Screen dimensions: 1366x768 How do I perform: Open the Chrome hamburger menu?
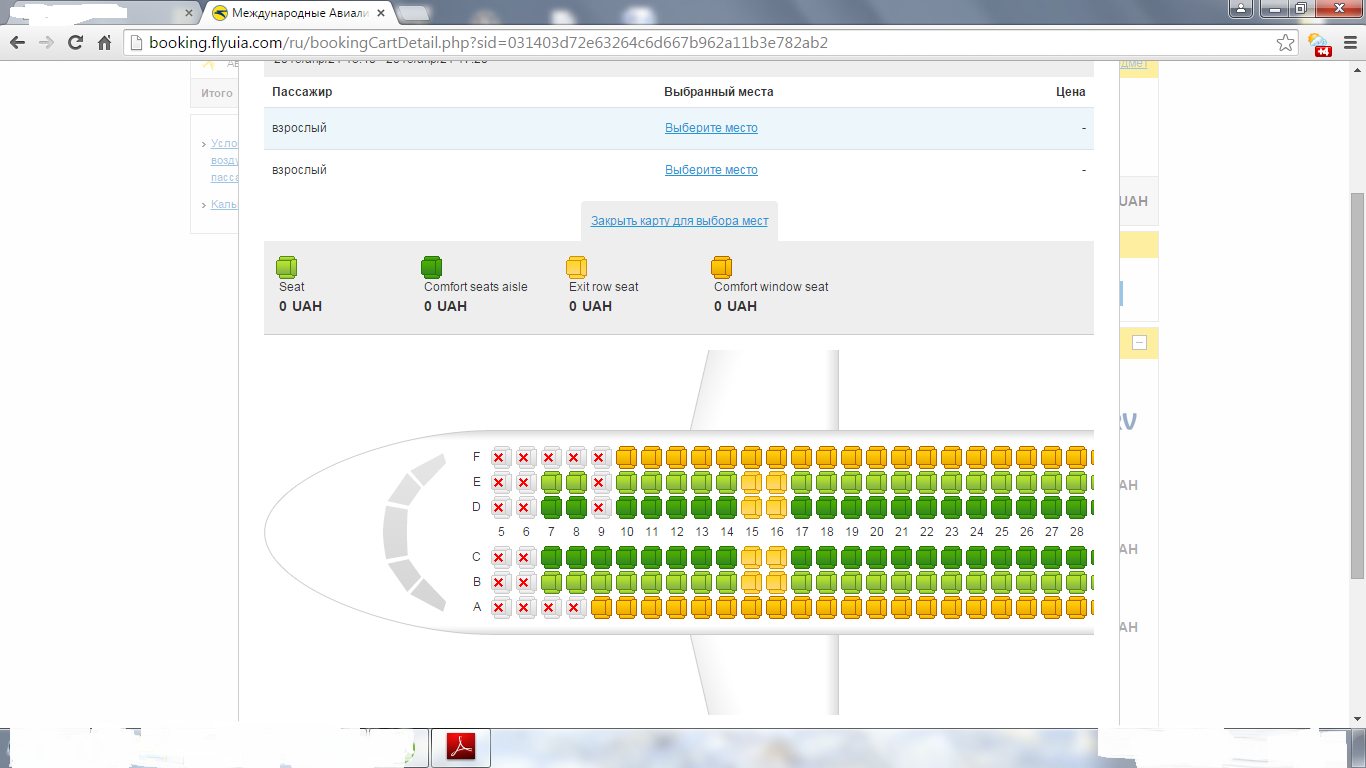click(1349, 43)
